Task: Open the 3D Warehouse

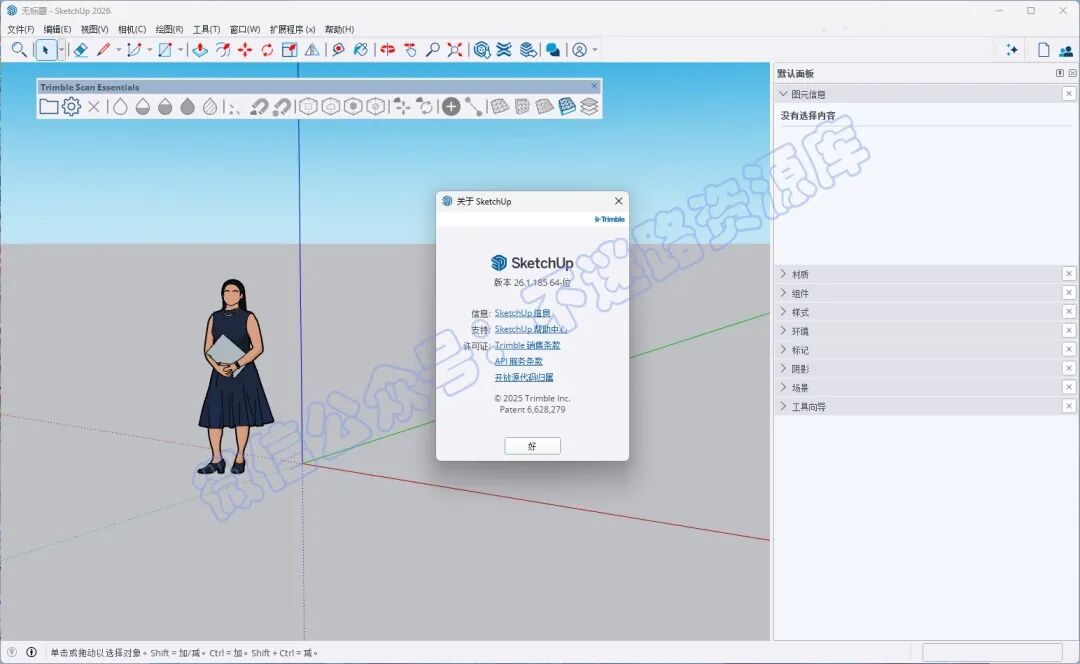Action: (x=482, y=50)
